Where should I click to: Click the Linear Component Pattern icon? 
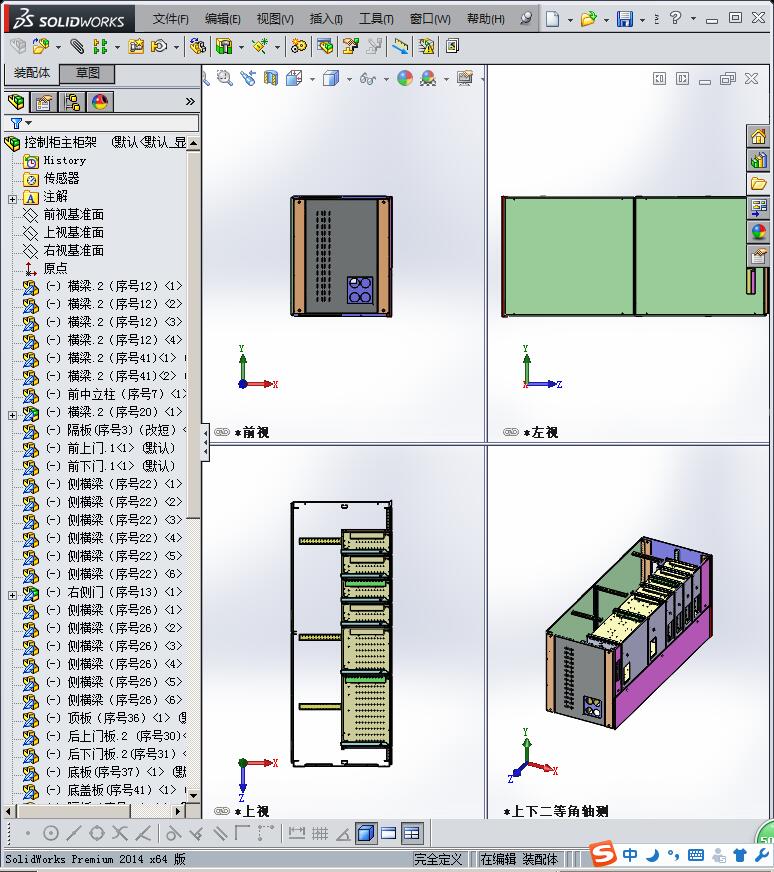[x=100, y=47]
